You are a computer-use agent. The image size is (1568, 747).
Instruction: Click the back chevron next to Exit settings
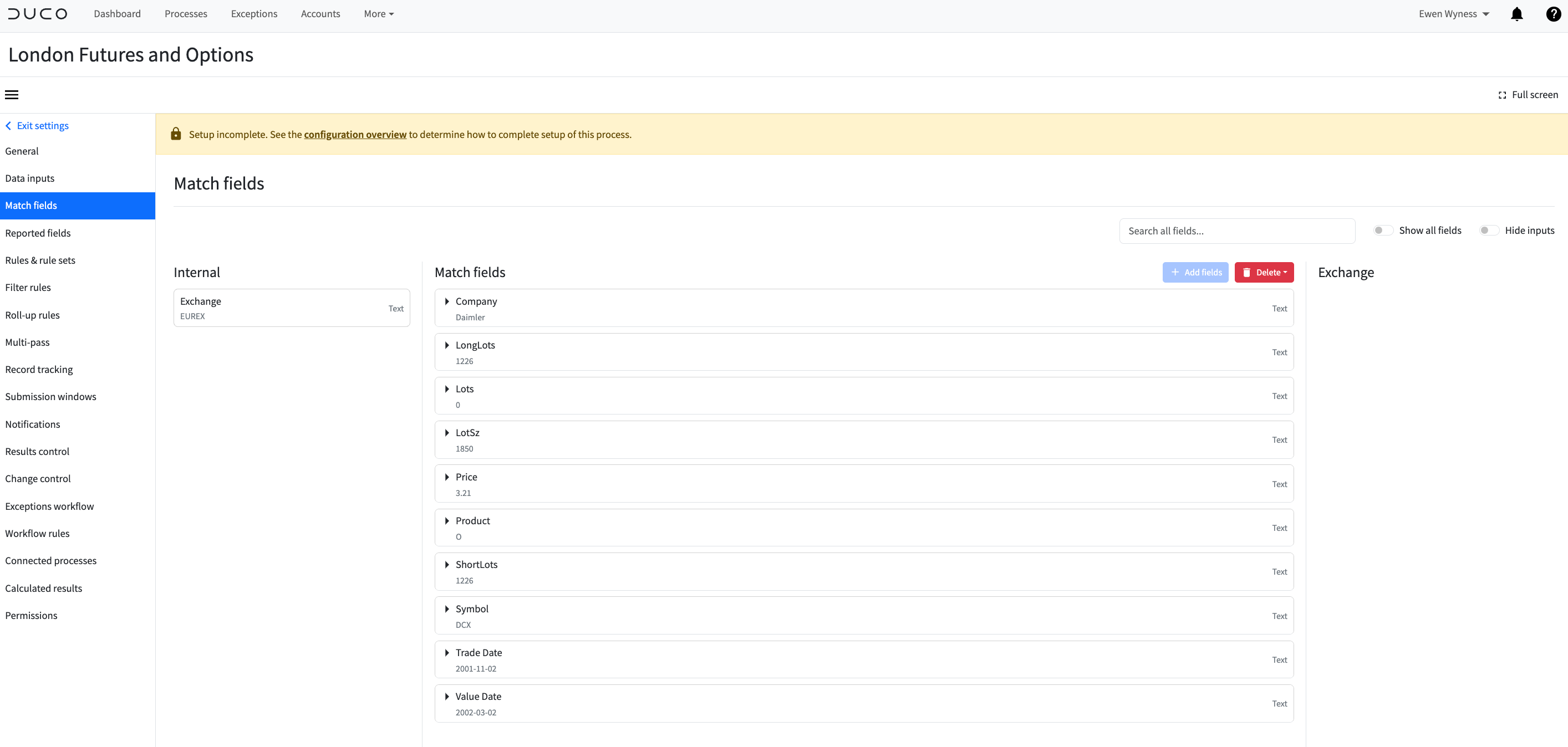click(8, 125)
